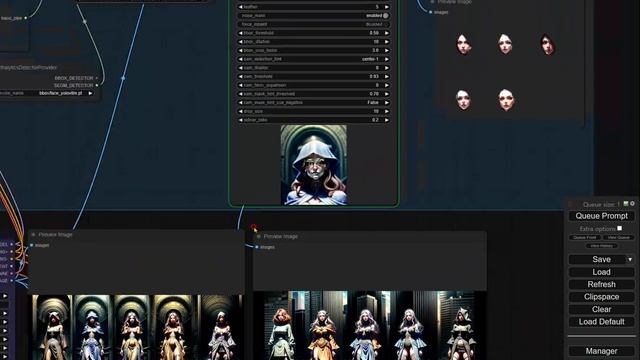Click the collapse dot of left Preview Image node
This screenshot has height=360, width=640.
click(x=33, y=235)
